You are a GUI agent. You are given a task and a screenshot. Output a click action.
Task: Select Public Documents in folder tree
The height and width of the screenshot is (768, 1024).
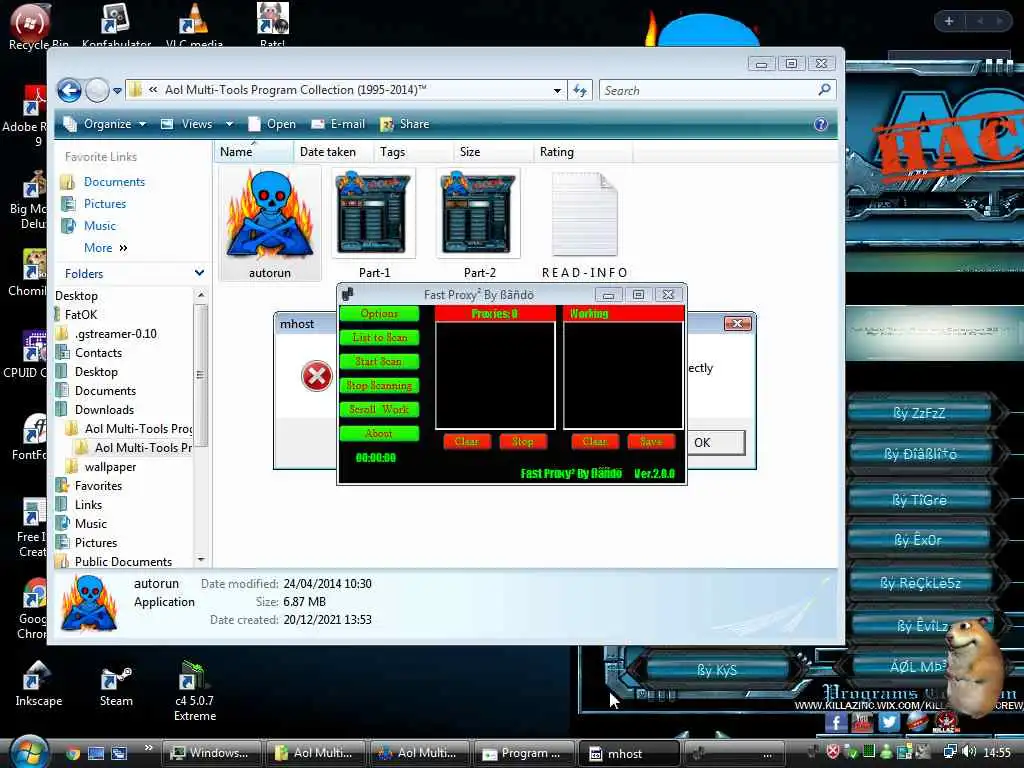(123, 562)
